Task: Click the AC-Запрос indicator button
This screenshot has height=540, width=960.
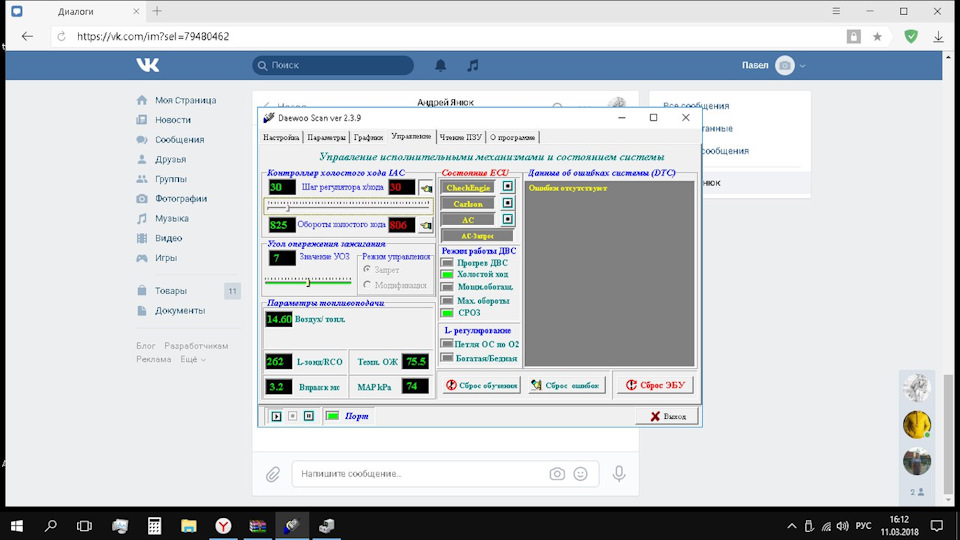Action: 477,236
